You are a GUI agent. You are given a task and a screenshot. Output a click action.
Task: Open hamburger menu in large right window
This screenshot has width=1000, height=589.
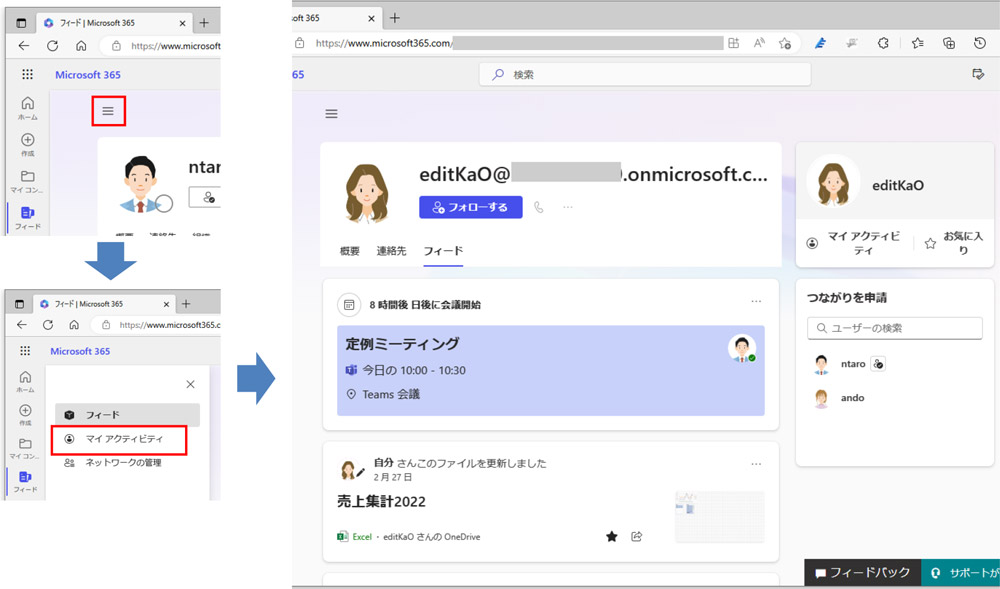[331, 114]
